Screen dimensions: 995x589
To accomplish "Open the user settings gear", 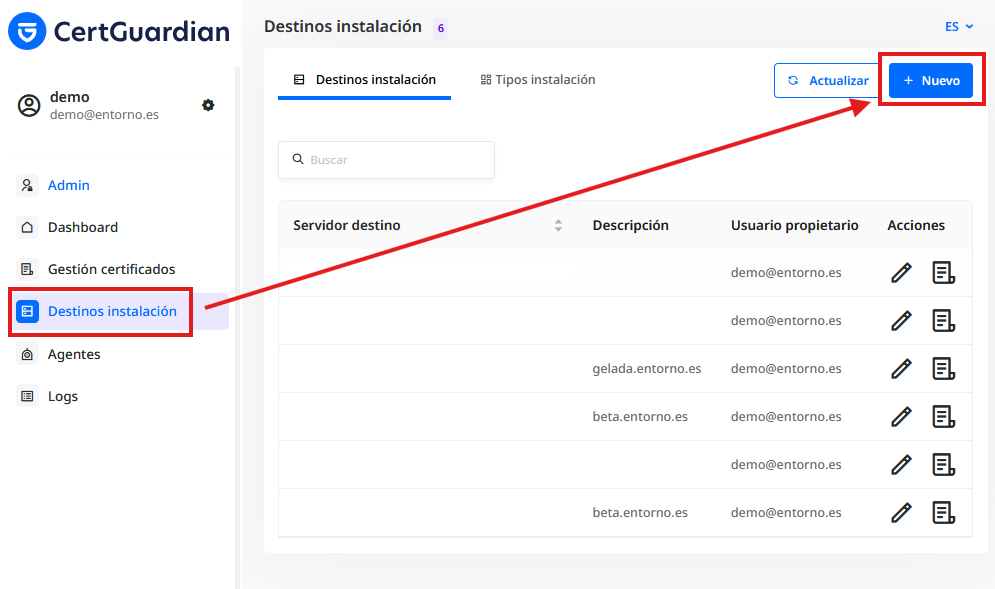I will point(208,105).
